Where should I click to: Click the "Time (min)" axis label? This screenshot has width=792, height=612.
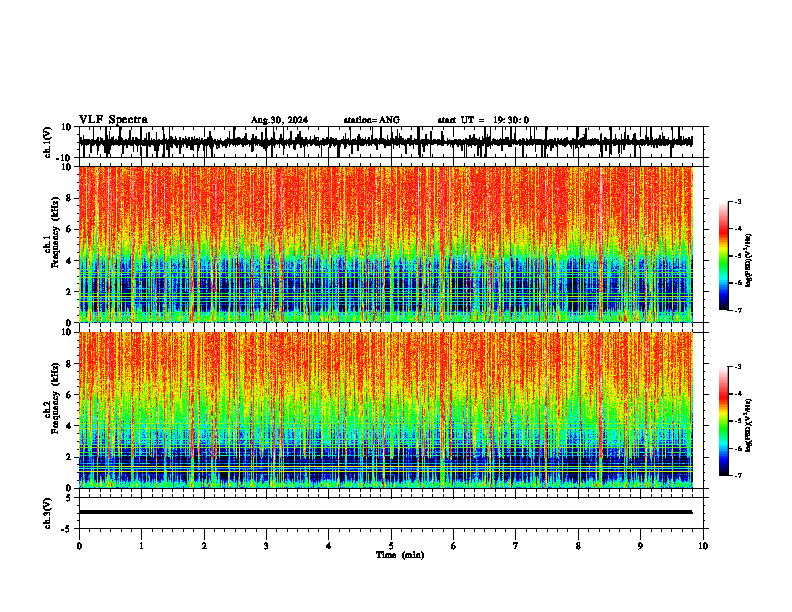coord(400,555)
